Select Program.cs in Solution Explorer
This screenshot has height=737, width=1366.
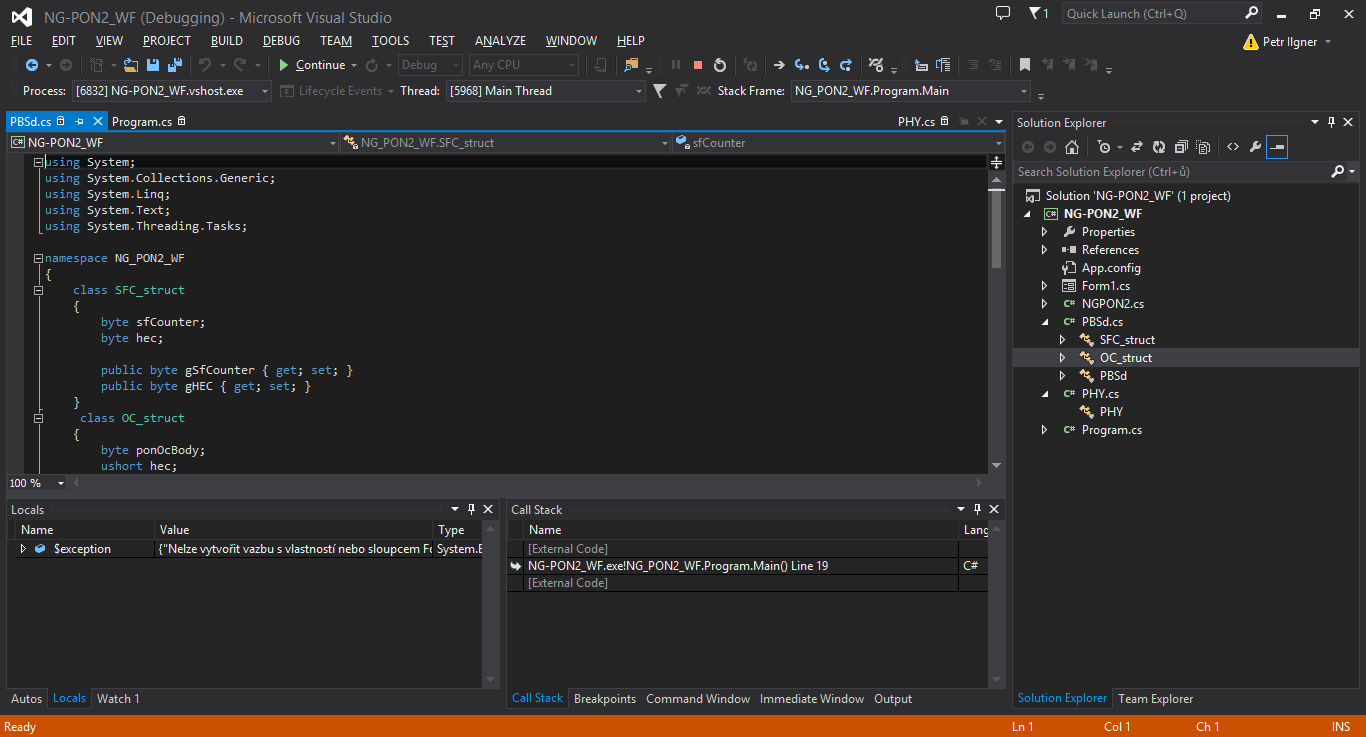(x=1112, y=430)
